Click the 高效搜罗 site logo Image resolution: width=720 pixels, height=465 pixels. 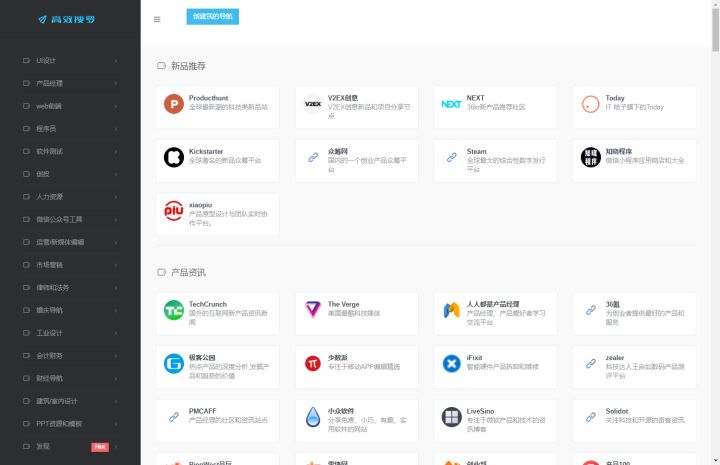click(x=67, y=19)
